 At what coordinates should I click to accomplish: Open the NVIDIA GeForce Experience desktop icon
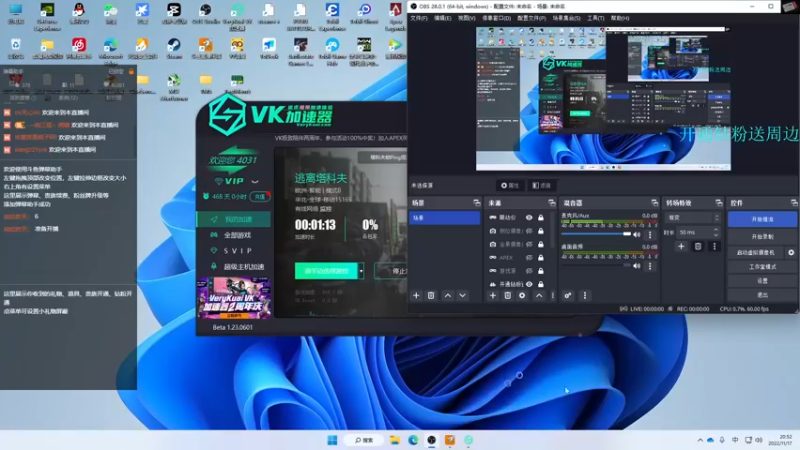(47, 16)
